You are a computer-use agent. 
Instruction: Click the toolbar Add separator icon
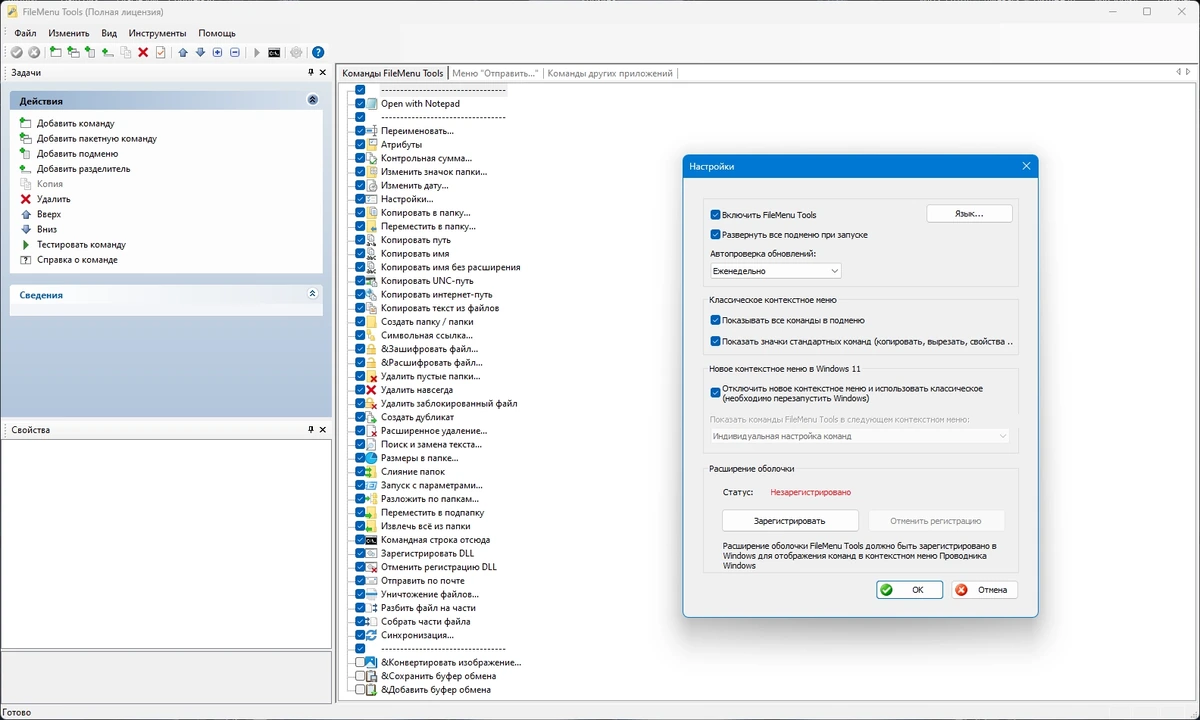coord(107,52)
